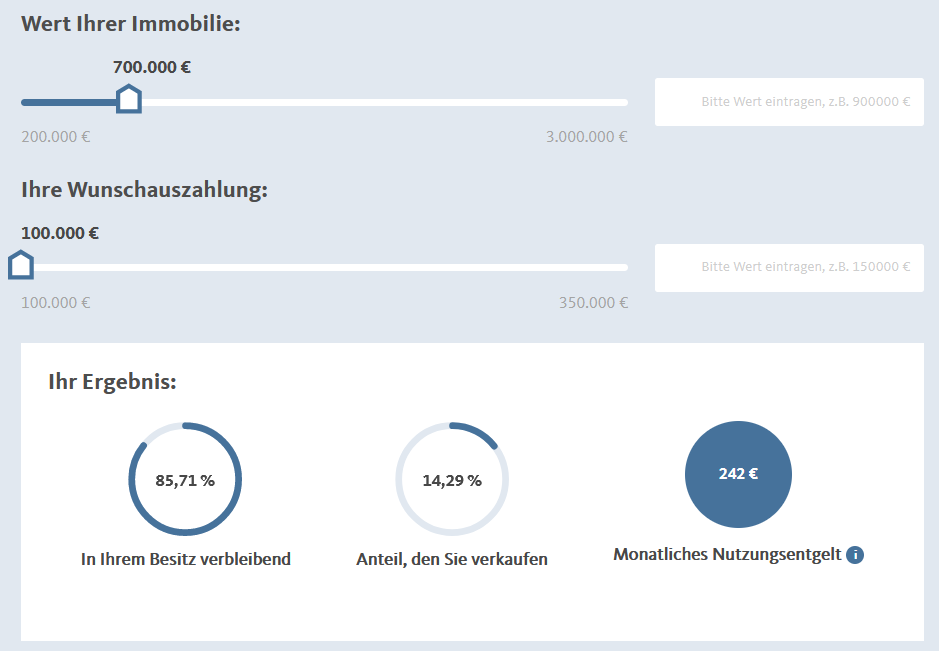This screenshot has width=939, height=651.
Task: Click the info icon beside Monatliches Nutzungsentgelt
Action: click(855, 555)
